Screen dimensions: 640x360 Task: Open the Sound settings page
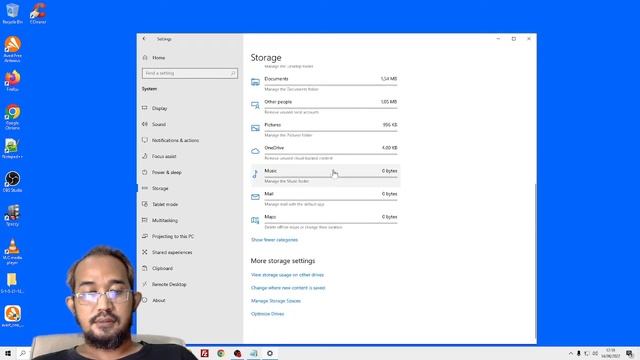[x=159, y=124]
